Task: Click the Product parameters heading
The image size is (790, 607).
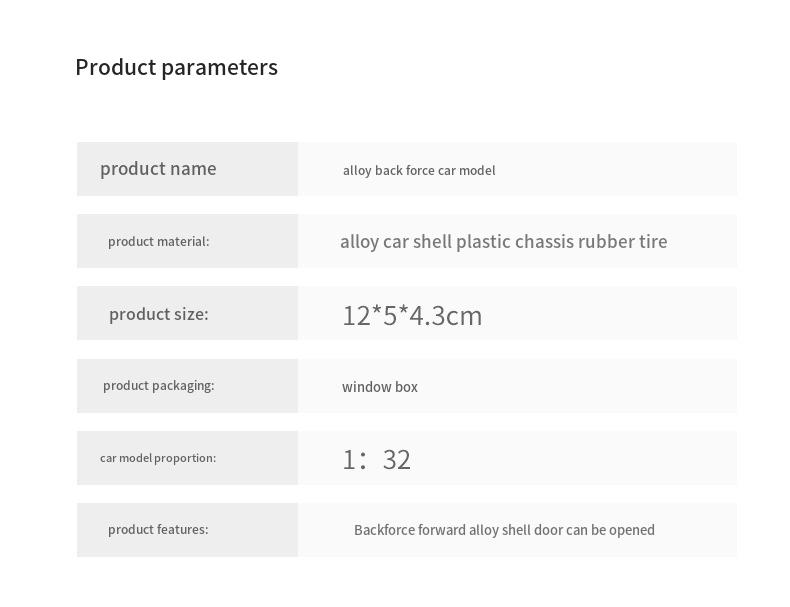Action: click(x=176, y=67)
